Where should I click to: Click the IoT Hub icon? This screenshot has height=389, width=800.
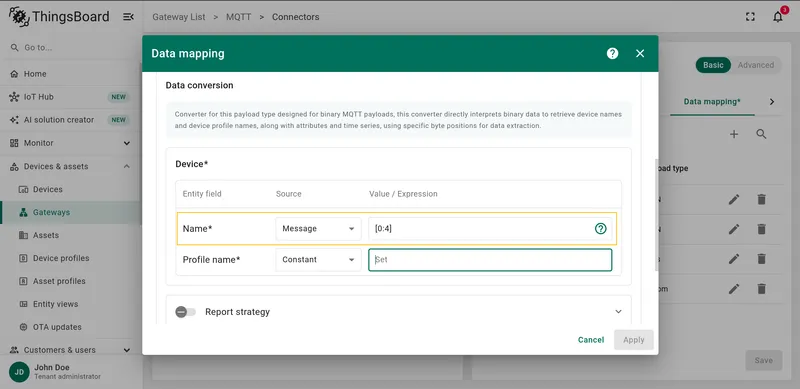[14, 96]
